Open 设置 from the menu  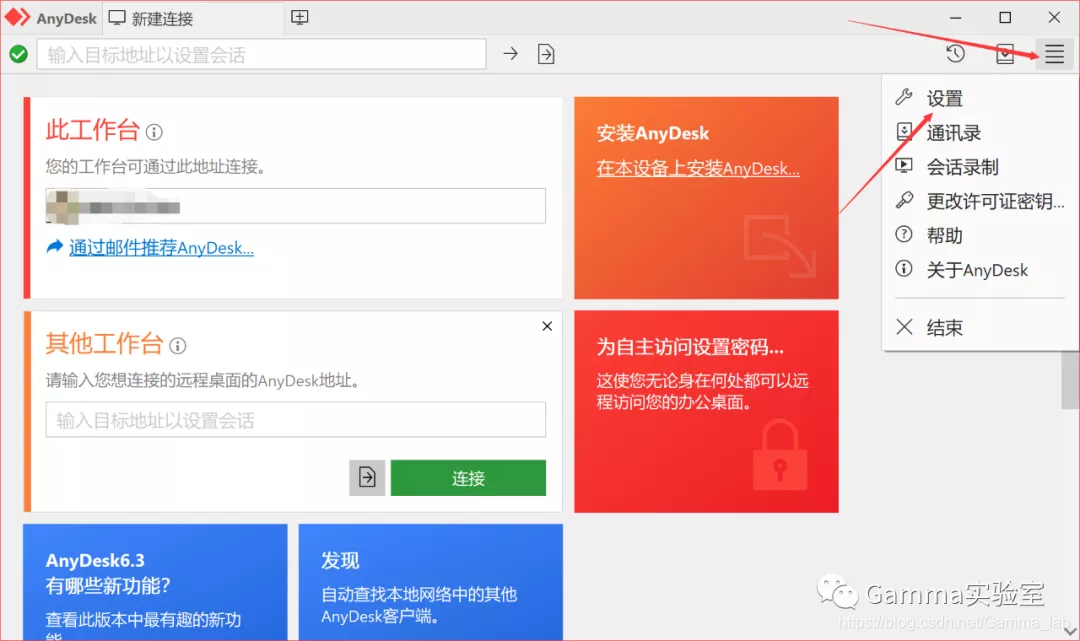tap(941, 98)
